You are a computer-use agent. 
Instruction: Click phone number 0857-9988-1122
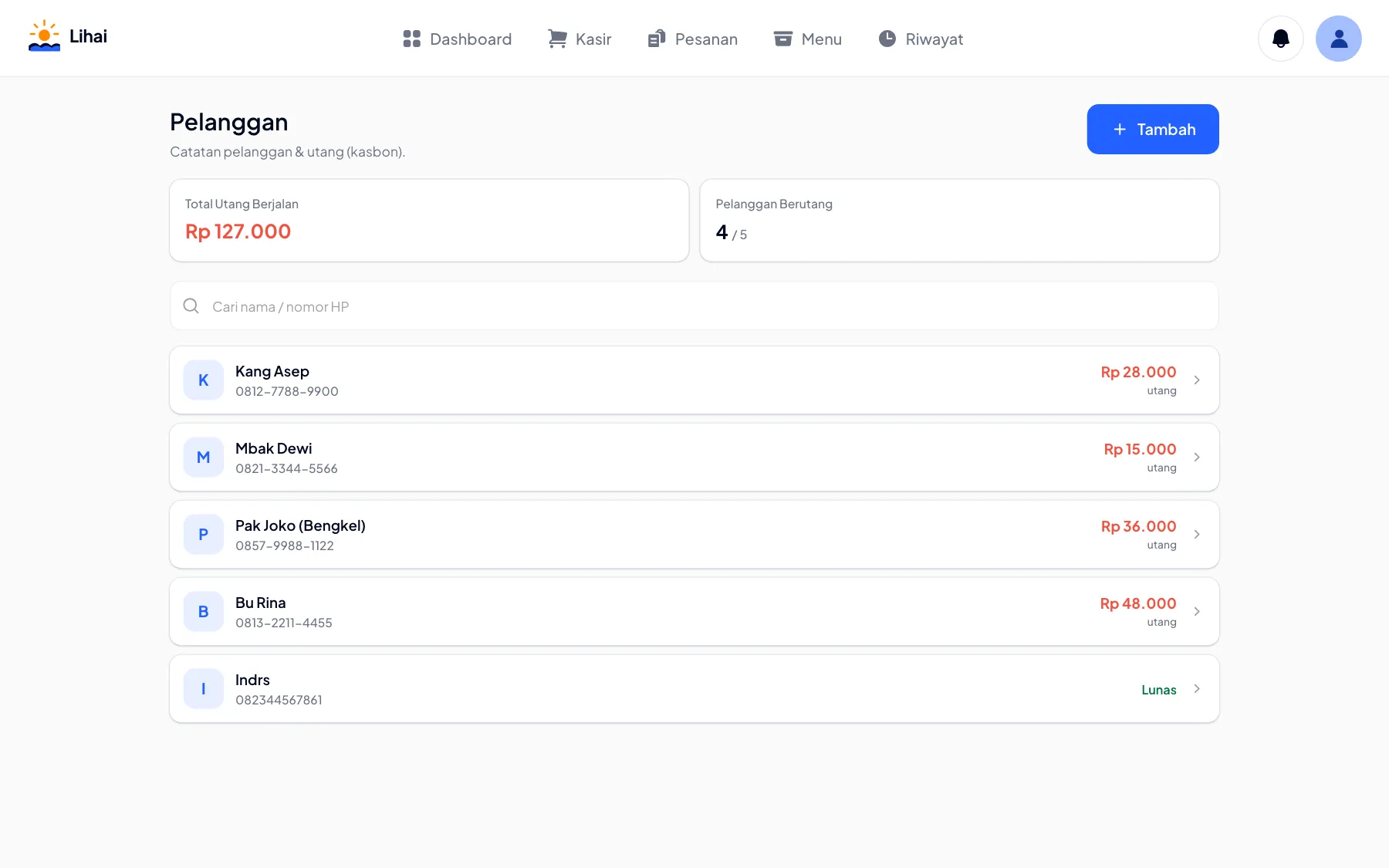coord(285,545)
